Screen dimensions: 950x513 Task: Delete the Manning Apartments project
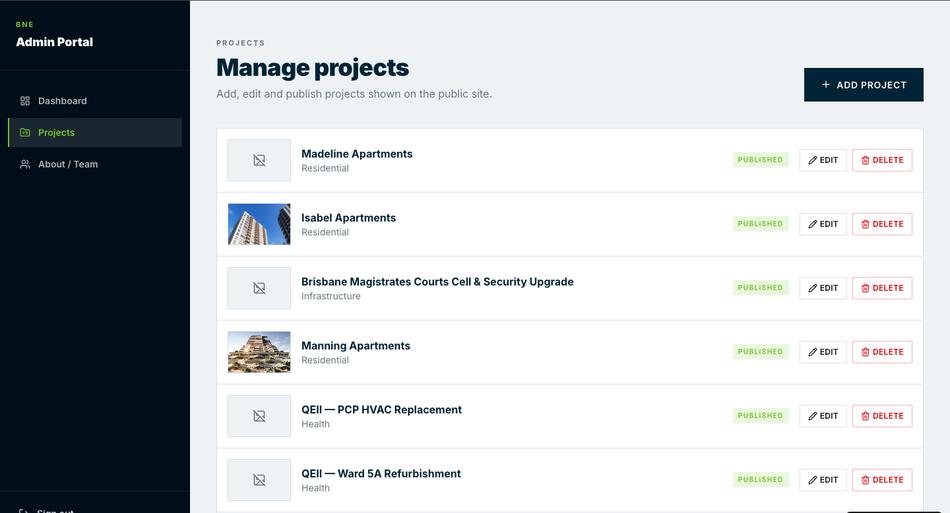pyautogui.click(x=882, y=352)
